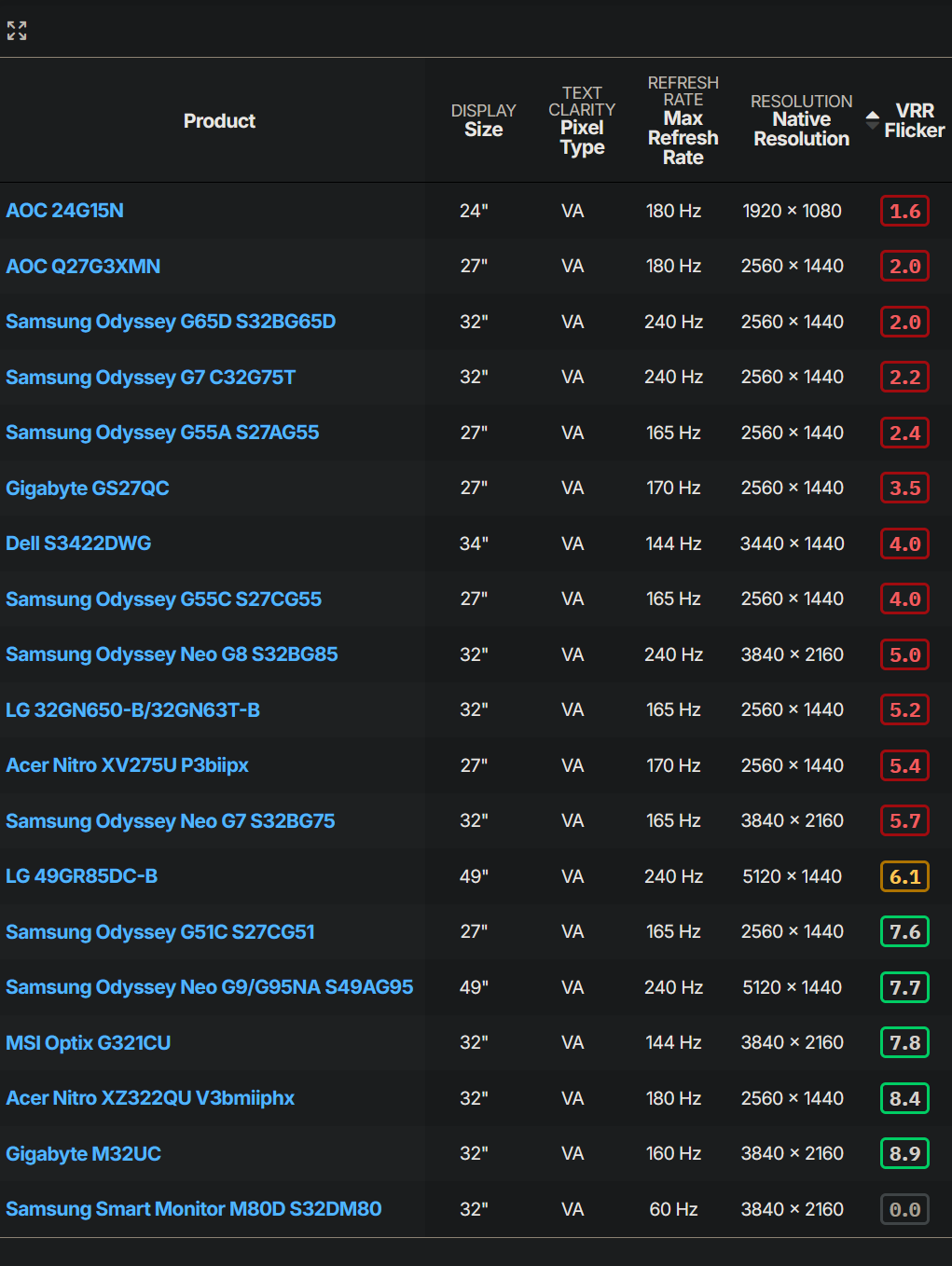Sort by Native Resolution column
952x1266 pixels.
tap(801, 120)
